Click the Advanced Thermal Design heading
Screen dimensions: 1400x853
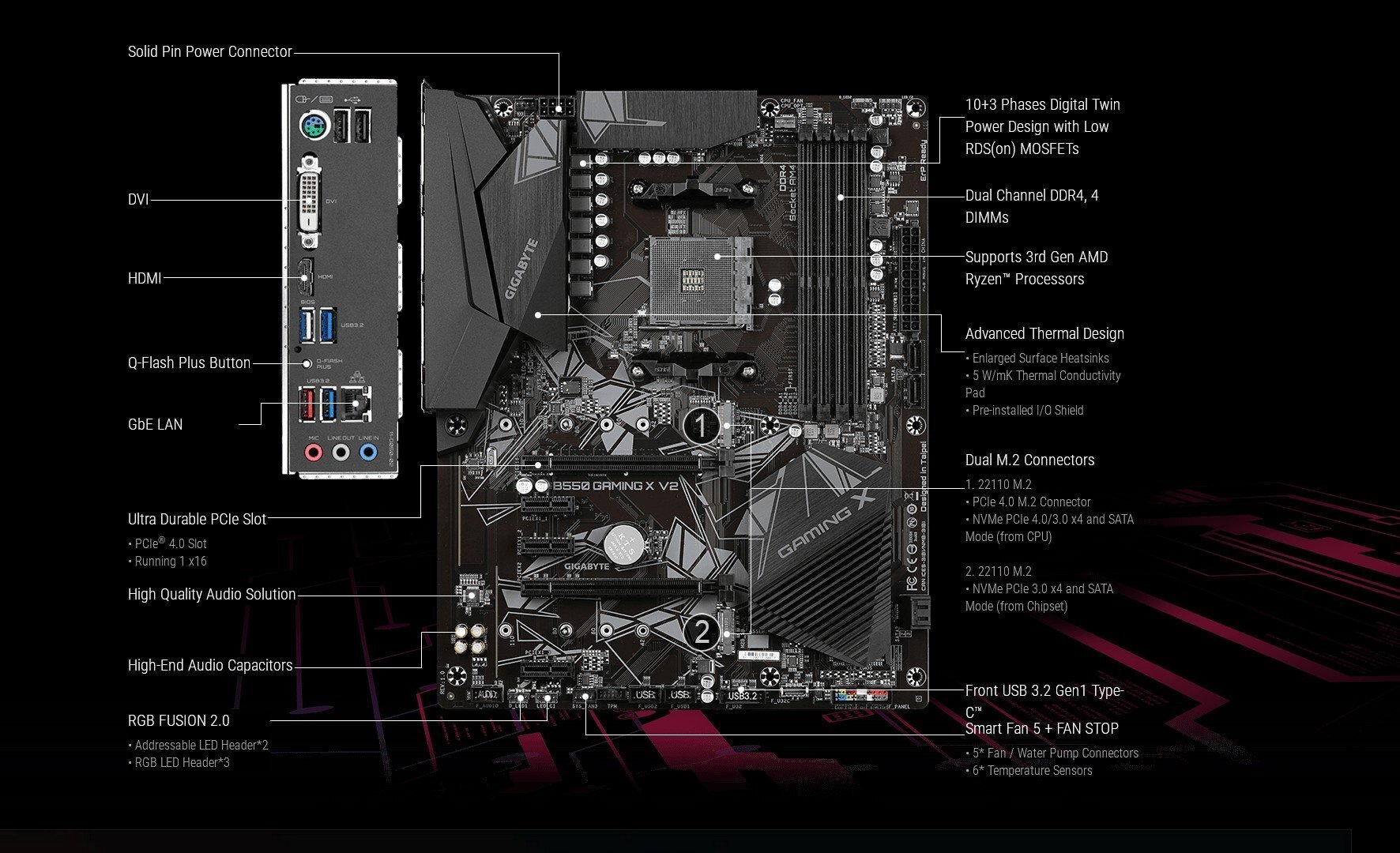(x=1044, y=333)
